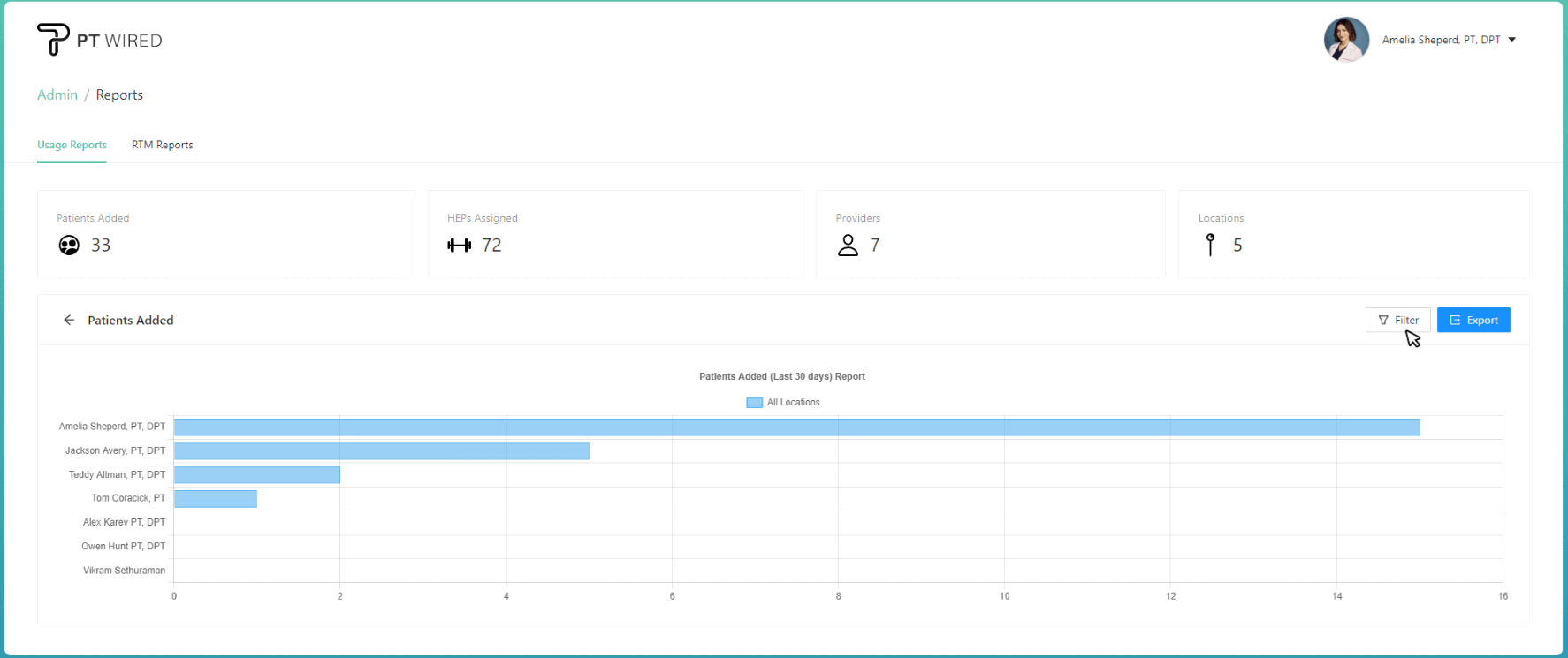The image size is (1568, 658).
Task: Click the PT Wired logo icon
Action: (x=53, y=40)
